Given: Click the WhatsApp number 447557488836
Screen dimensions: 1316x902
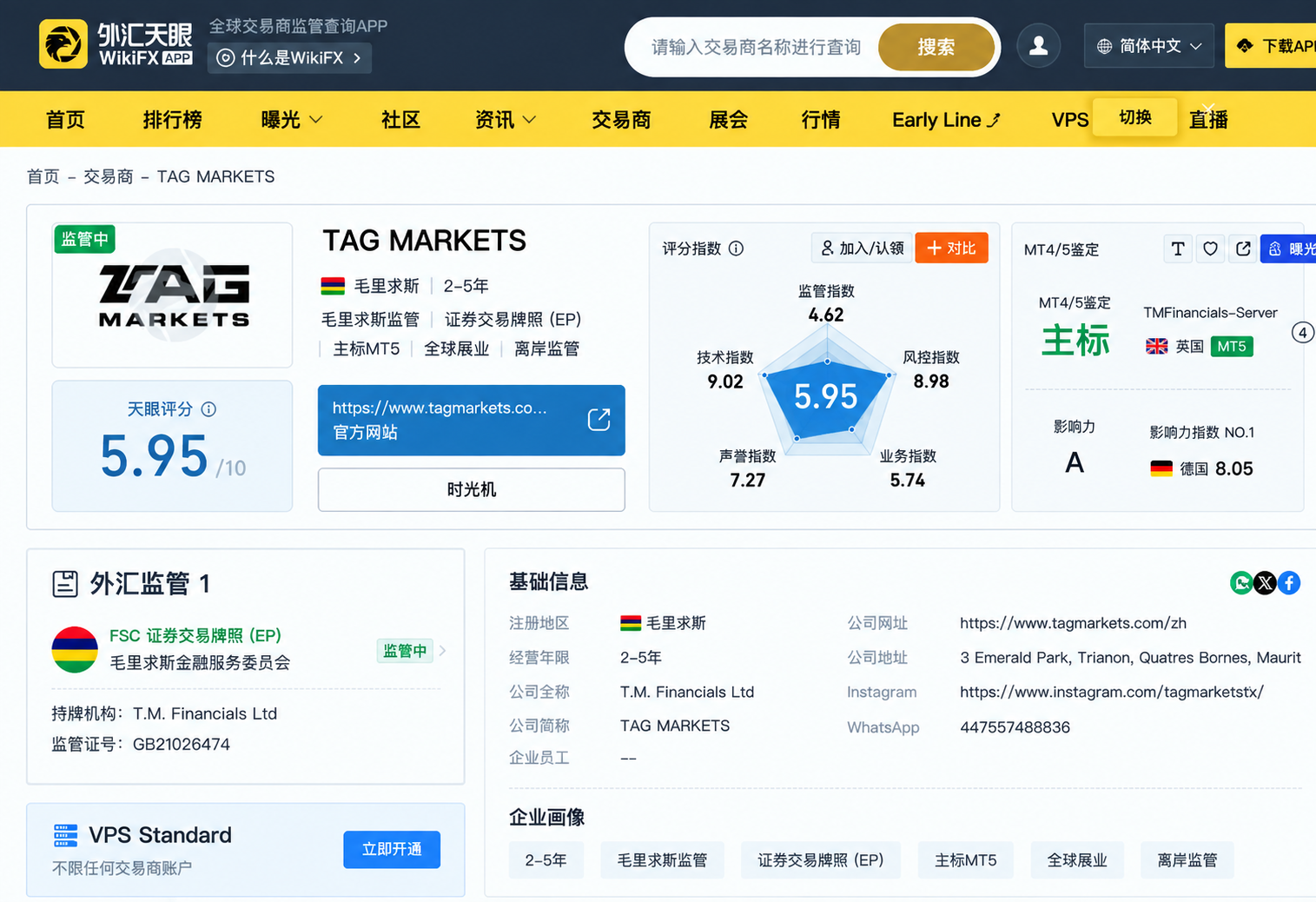Looking at the screenshot, I should 1015,727.
